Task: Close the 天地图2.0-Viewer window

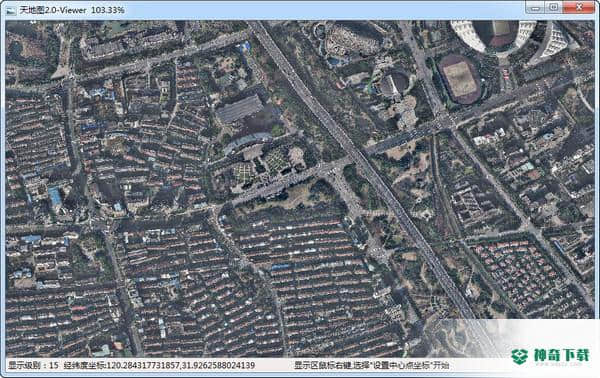Action: pos(579,7)
